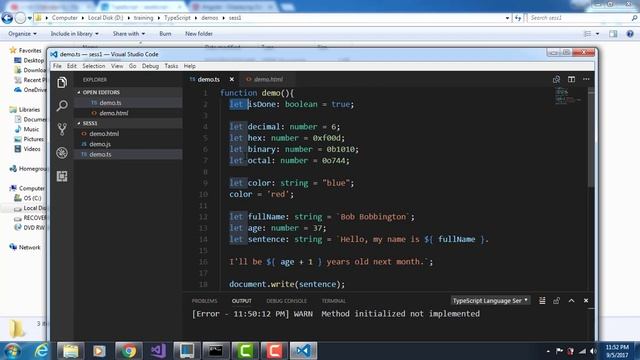Open the green Camtasia taskbar icon
Image resolution: width=640 pixels, height=360 pixels.
[x=245, y=351]
